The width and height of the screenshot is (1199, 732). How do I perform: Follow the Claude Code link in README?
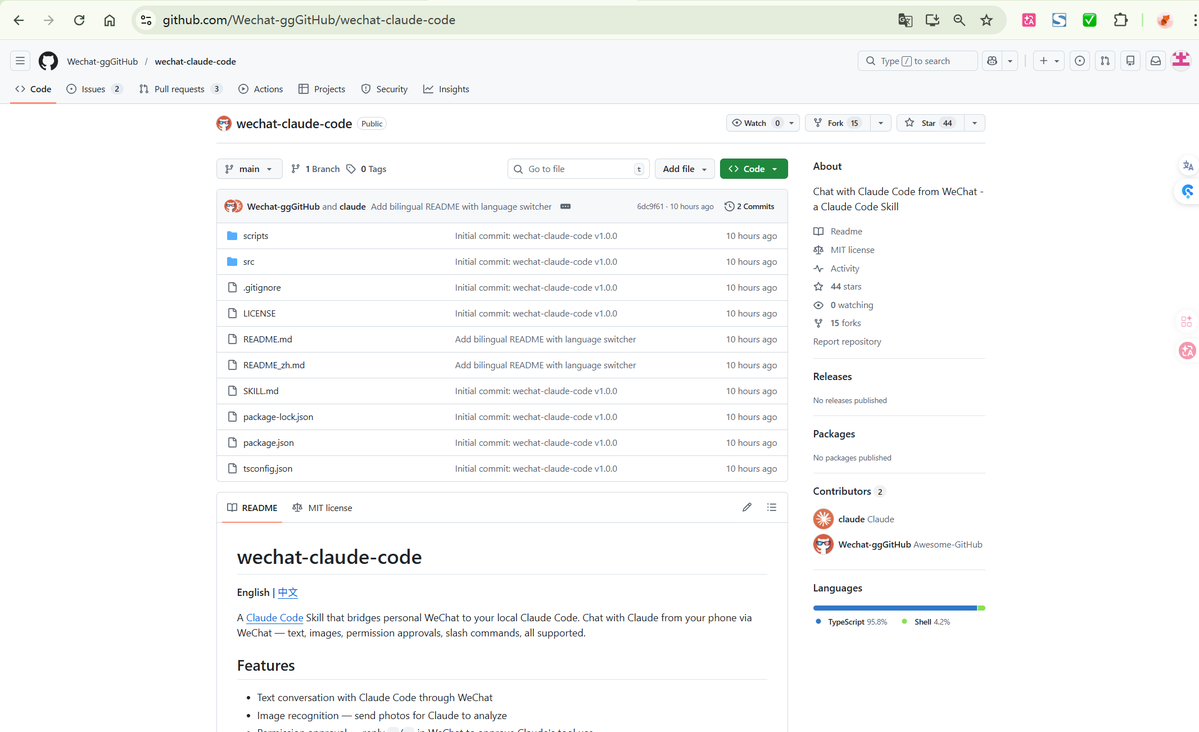275,618
